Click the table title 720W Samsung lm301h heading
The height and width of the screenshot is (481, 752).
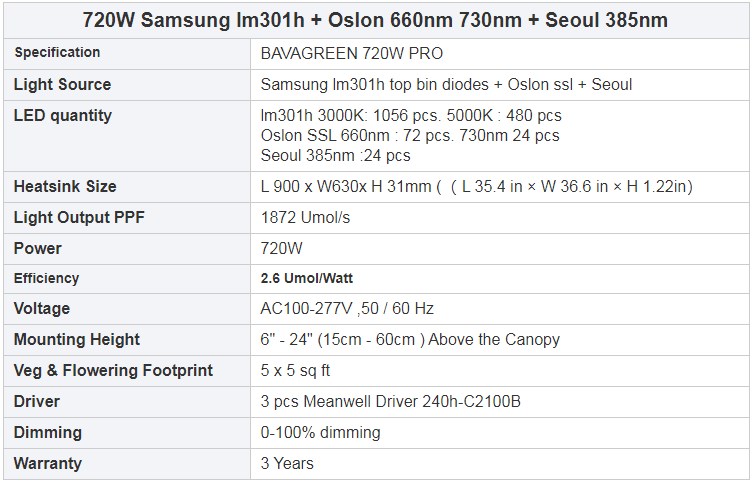point(375,20)
